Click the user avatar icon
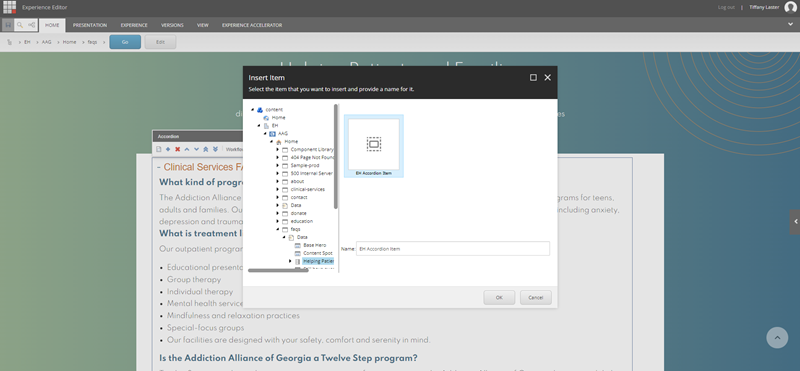 pos(790,7)
